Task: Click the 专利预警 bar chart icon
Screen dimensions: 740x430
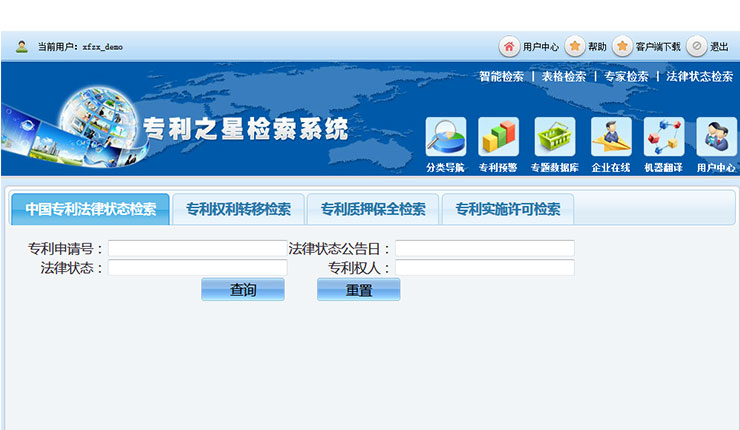Action: point(498,138)
